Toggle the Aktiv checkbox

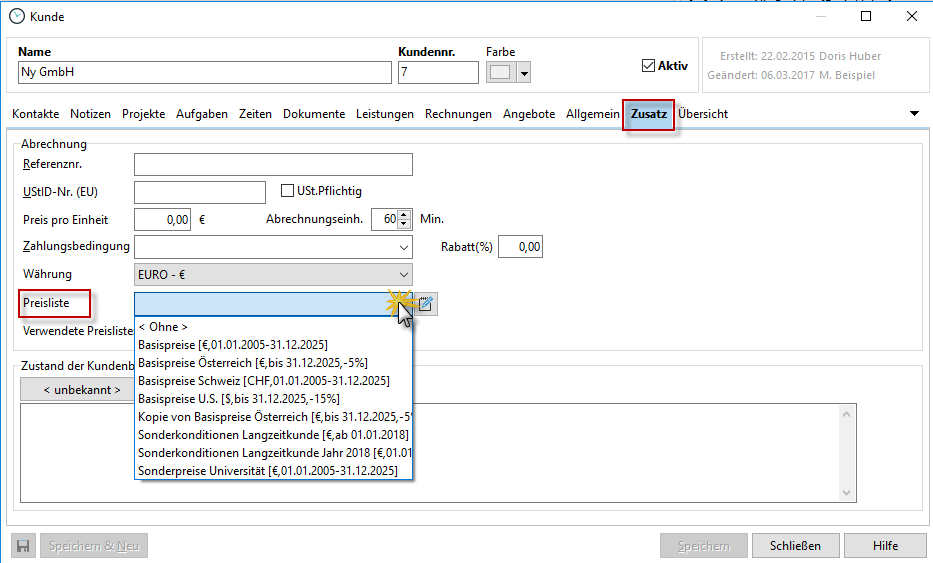(648, 66)
